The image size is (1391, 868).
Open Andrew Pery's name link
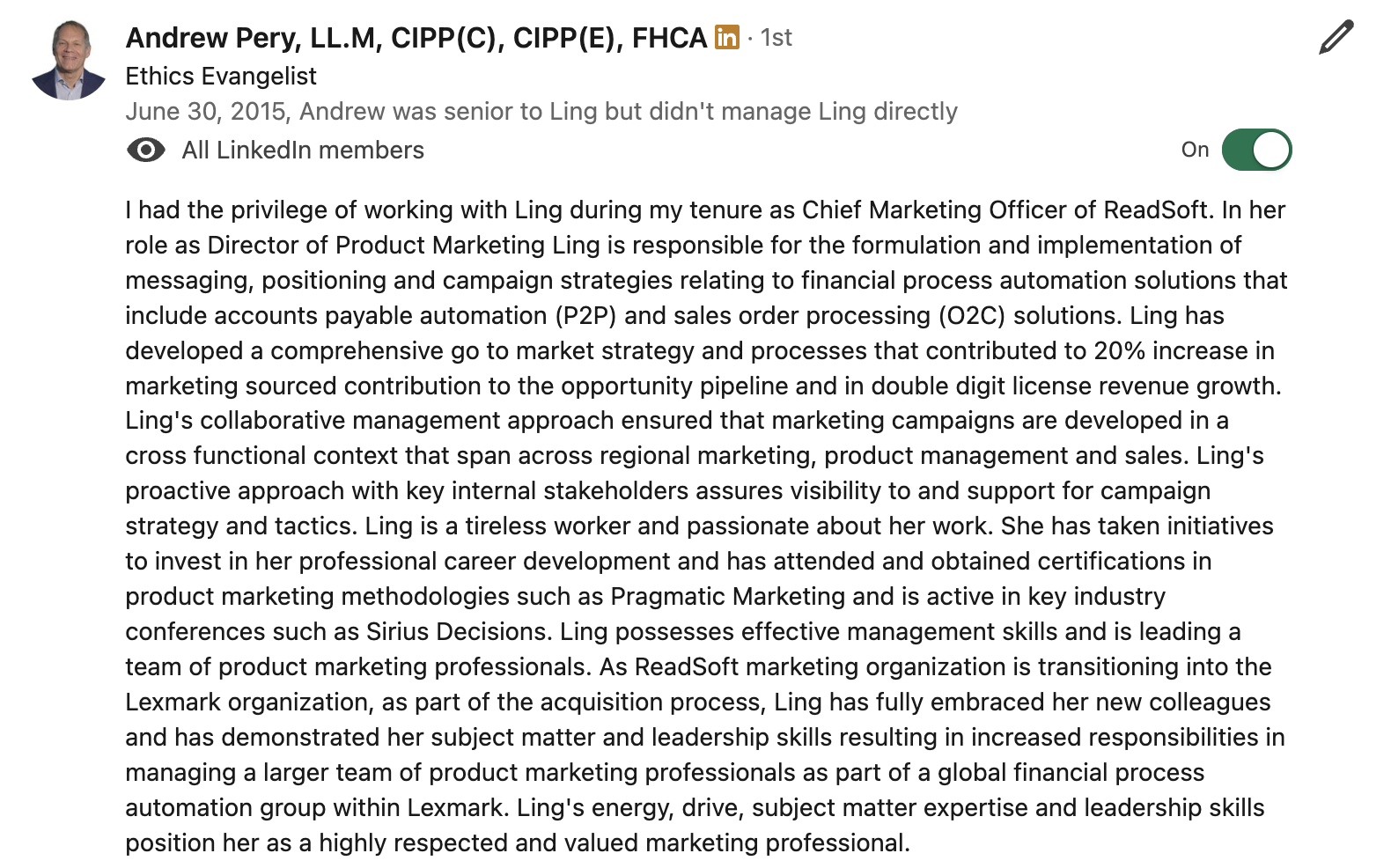click(x=416, y=38)
